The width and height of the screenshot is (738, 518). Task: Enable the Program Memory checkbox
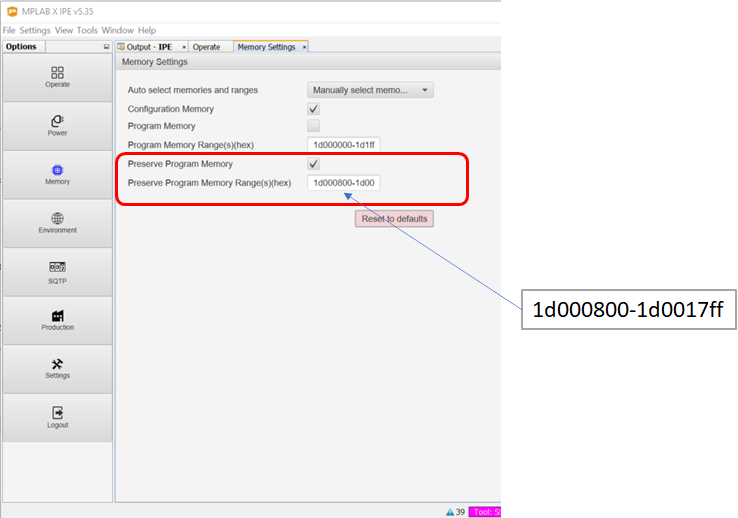313,126
